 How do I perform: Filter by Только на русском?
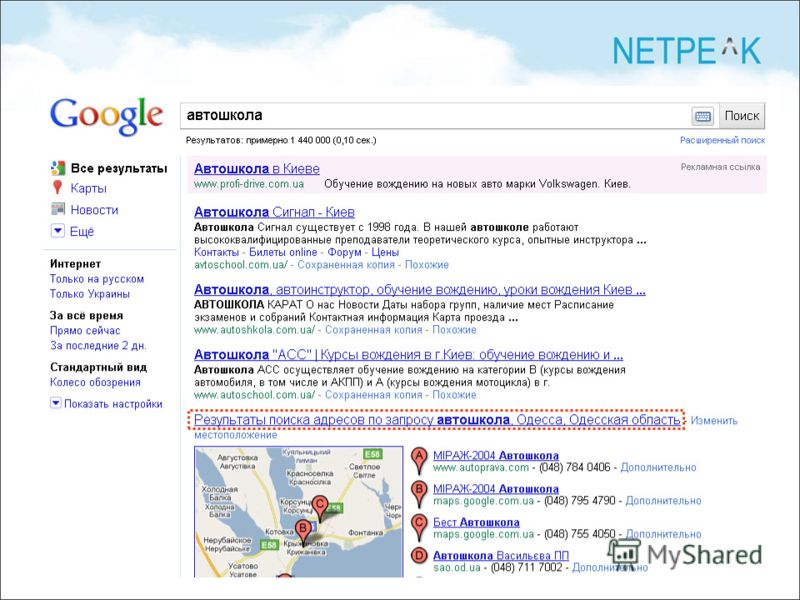97,279
